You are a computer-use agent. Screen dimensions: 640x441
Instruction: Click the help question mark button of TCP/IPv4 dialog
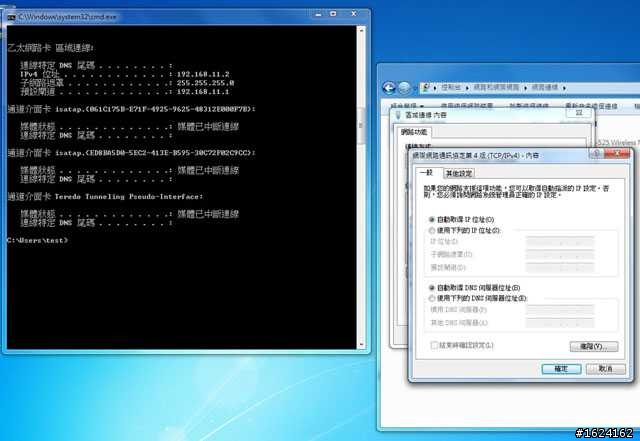point(596,154)
